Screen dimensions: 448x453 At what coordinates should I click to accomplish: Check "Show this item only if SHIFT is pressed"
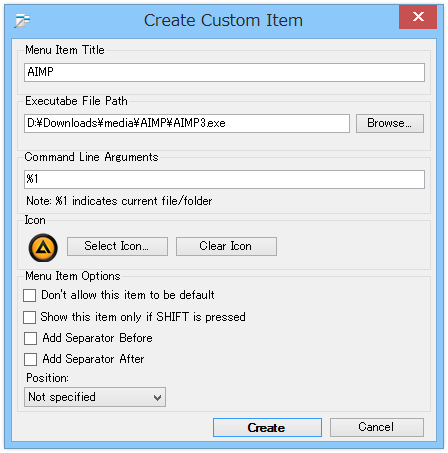(x=30, y=317)
